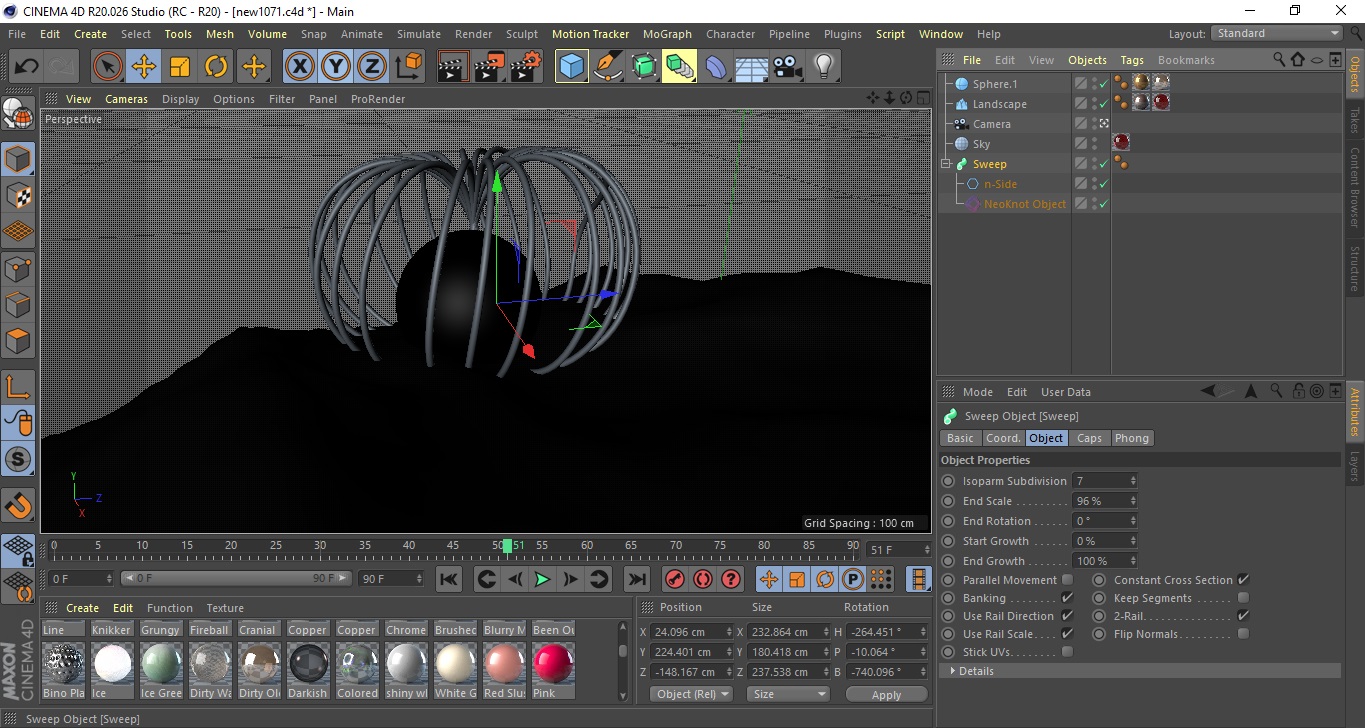Screen dimensions: 1365x728
Task: Toggle Use Rail Direction checkbox
Action: 1067,616
